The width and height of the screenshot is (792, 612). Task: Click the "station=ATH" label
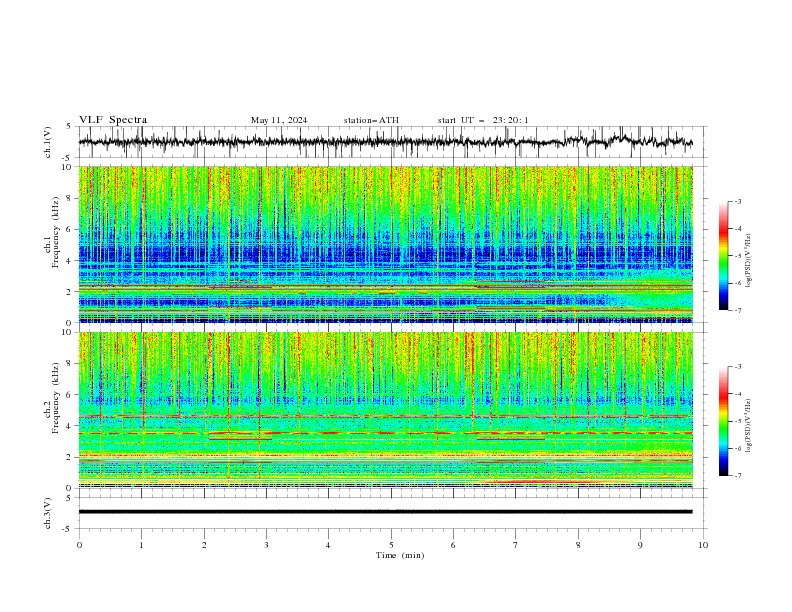pyautogui.click(x=371, y=120)
